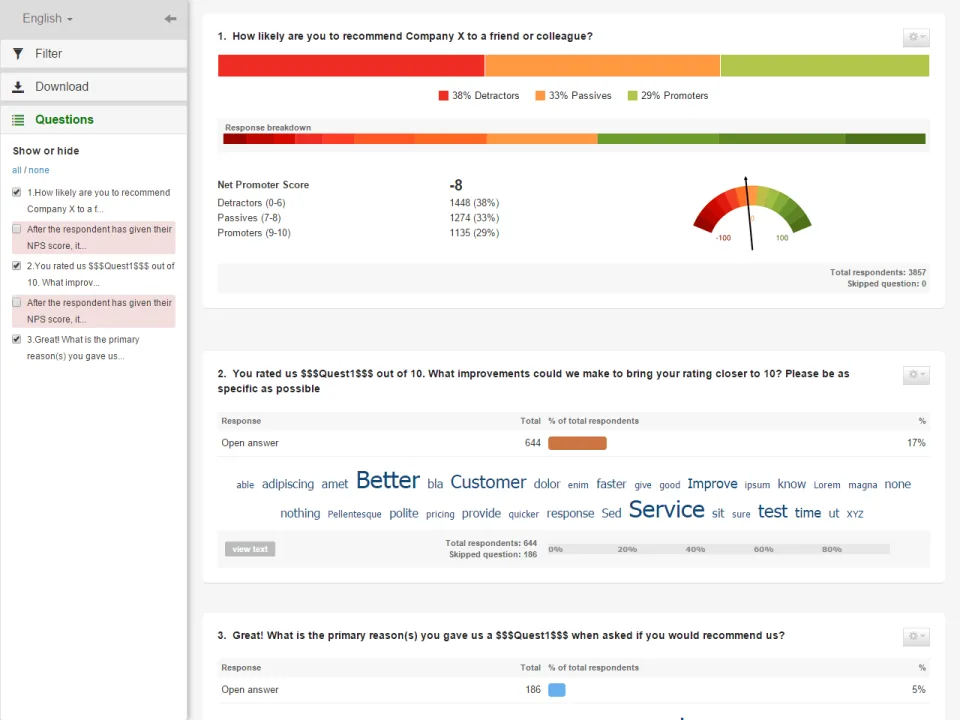This screenshot has width=960, height=720.
Task: Click the NPS gauge chart
Action: point(752,213)
